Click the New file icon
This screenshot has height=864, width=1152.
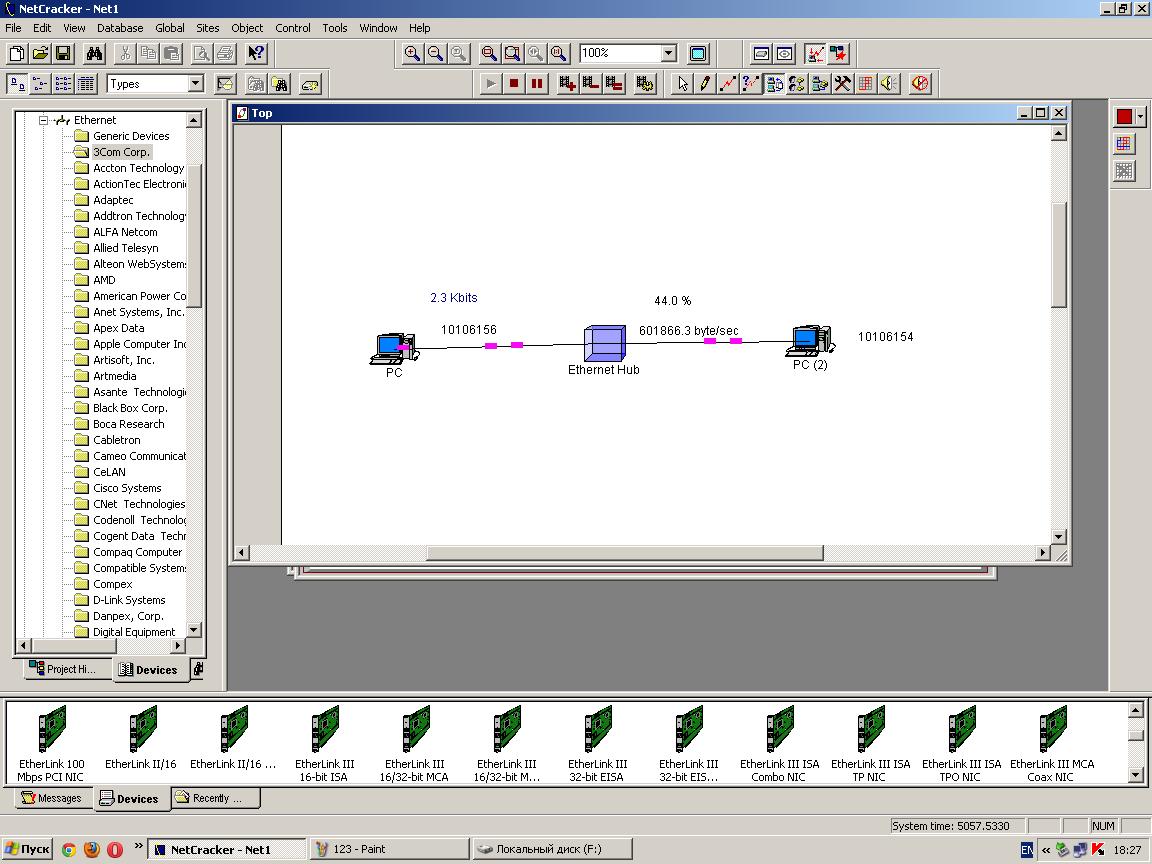(17, 54)
